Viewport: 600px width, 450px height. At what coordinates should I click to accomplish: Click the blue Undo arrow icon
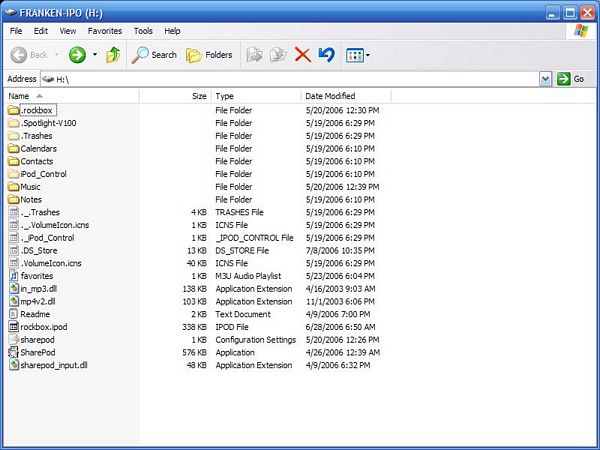click(326, 55)
